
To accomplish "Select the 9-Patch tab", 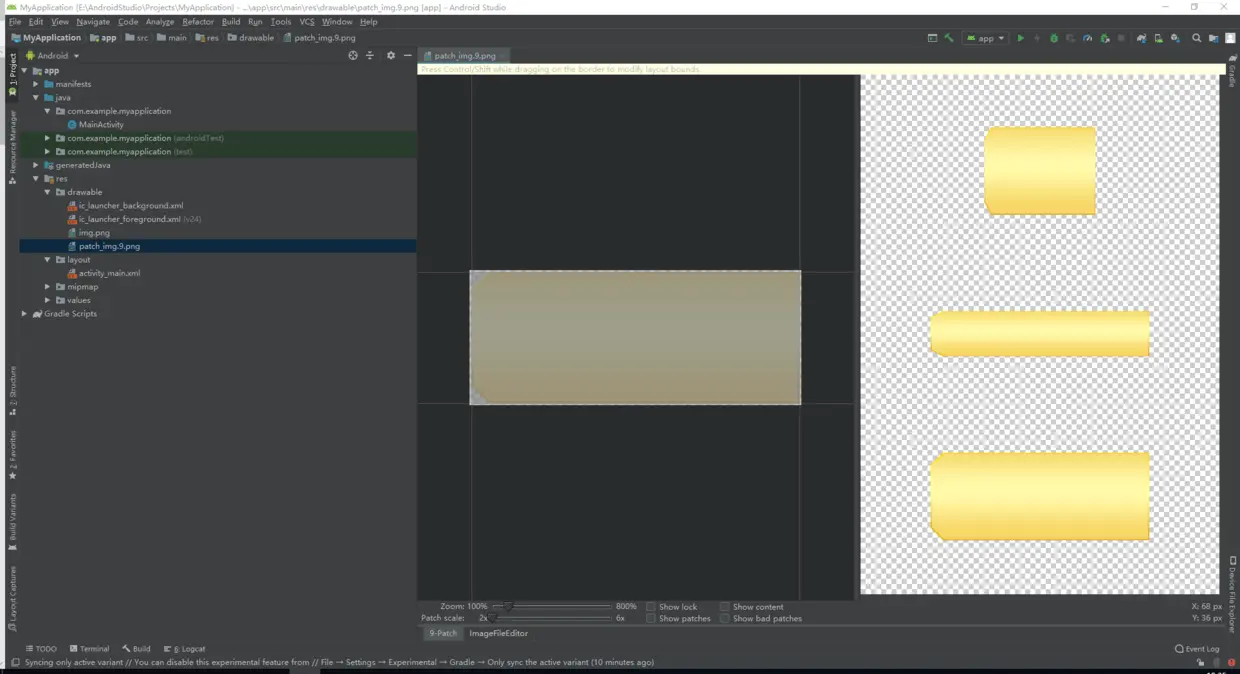I will coord(442,633).
